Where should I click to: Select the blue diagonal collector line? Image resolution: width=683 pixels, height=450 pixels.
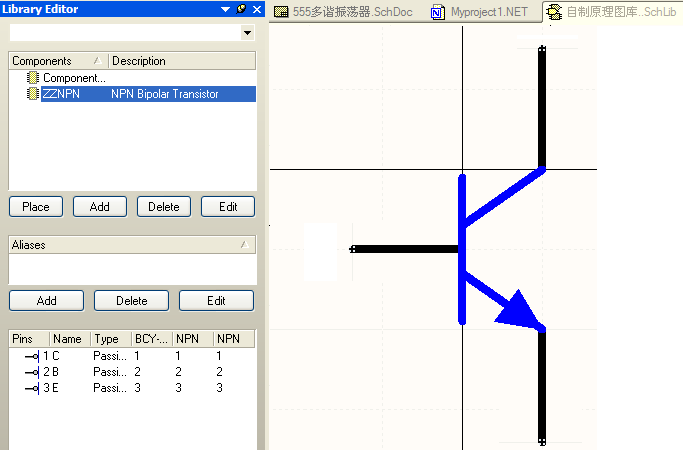click(504, 196)
